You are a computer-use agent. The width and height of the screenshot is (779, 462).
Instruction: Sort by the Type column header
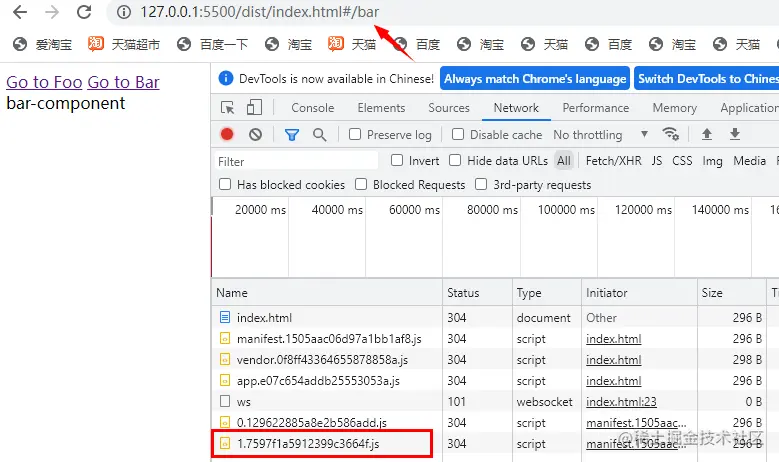click(547, 293)
